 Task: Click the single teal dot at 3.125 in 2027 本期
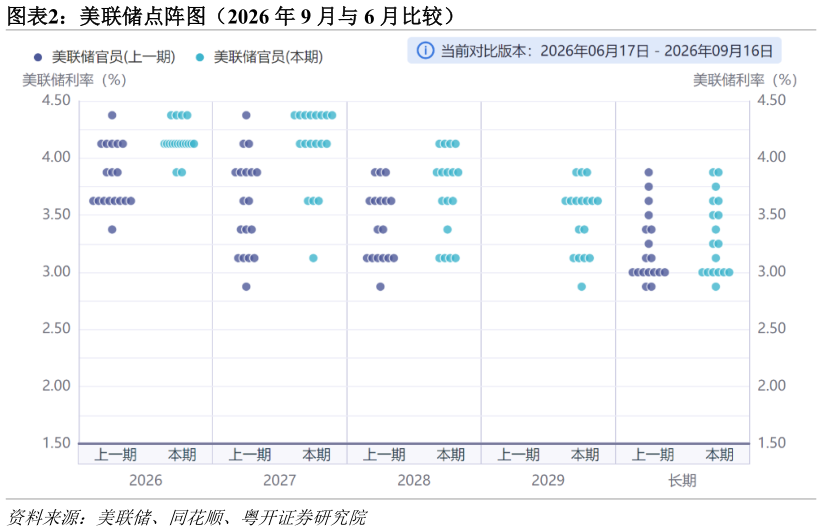[x=313, y=258]
